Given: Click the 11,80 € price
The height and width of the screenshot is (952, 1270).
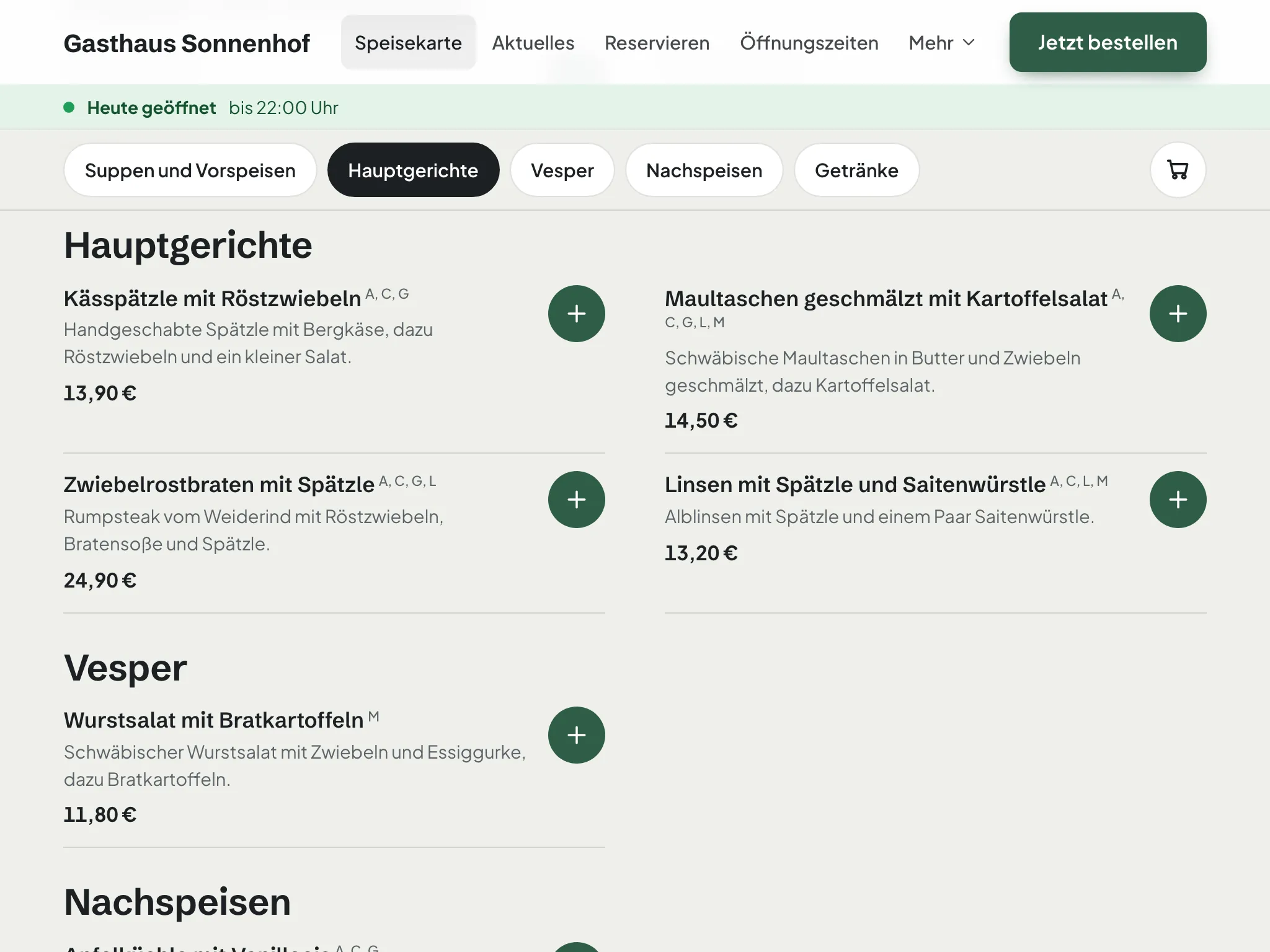Looking at the screenshot, I should tap(100, 814).
